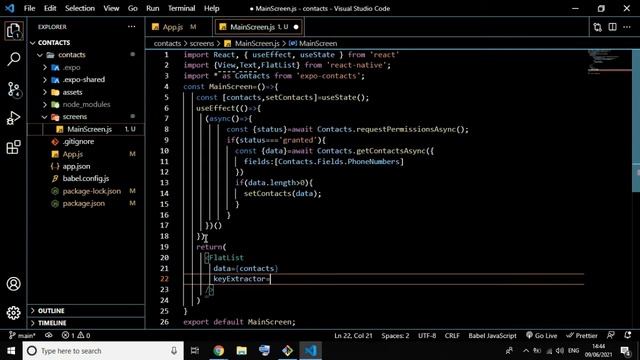Image resolution: width=640 pixels, height=360 pixels.
Task: Open the Search view in activity bar
Action: 13,59
